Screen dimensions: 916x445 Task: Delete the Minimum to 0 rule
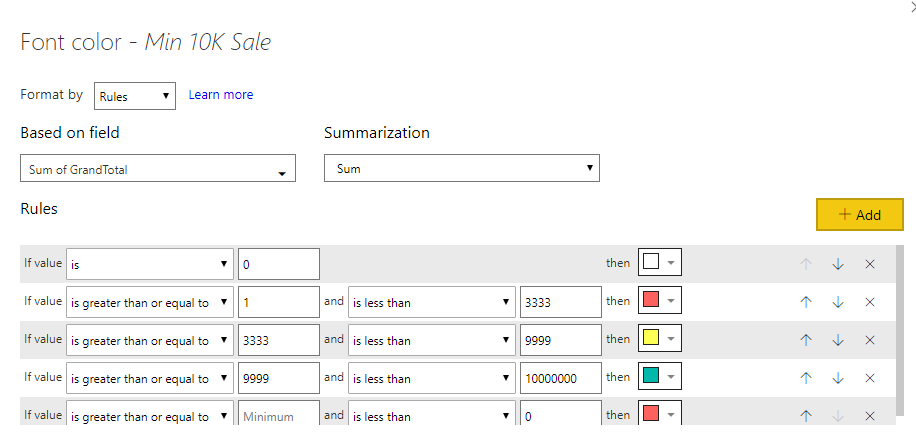pos(870,416)
